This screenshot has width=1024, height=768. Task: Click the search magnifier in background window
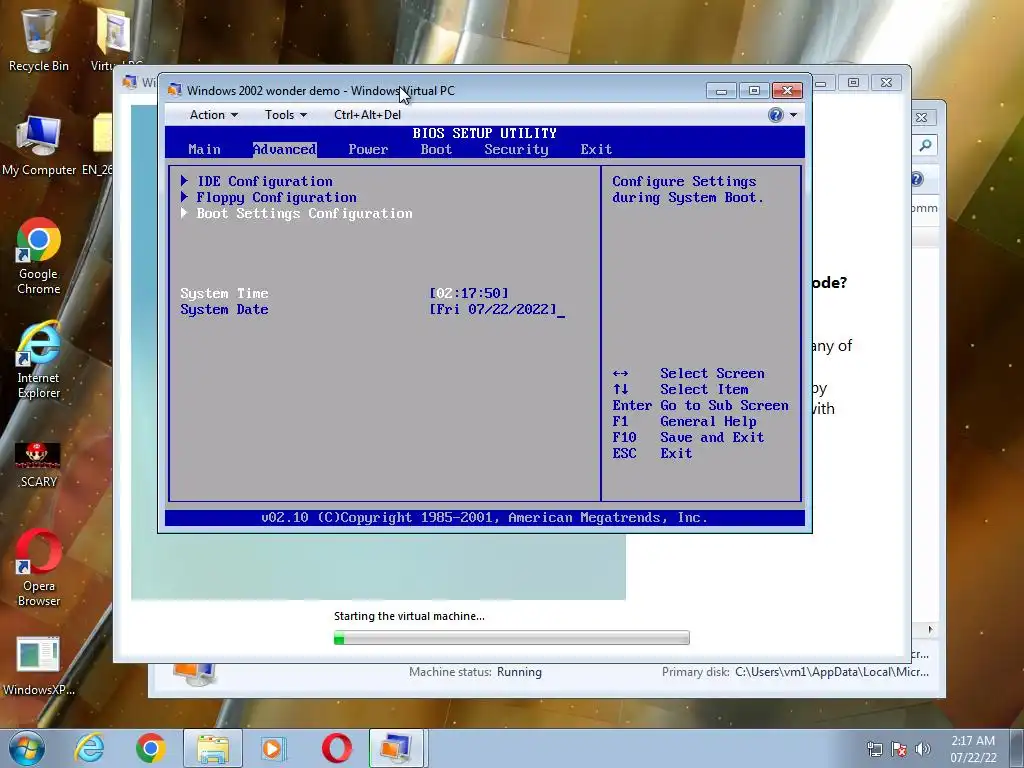[925, 145]
